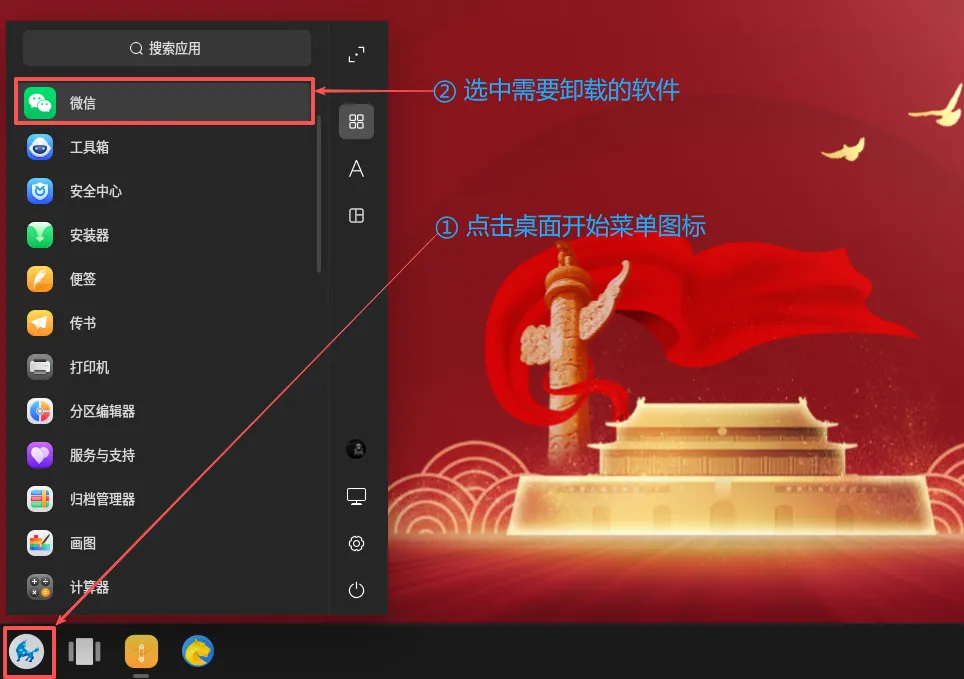Open settings gear in start menu

click(x=357, y=543)
